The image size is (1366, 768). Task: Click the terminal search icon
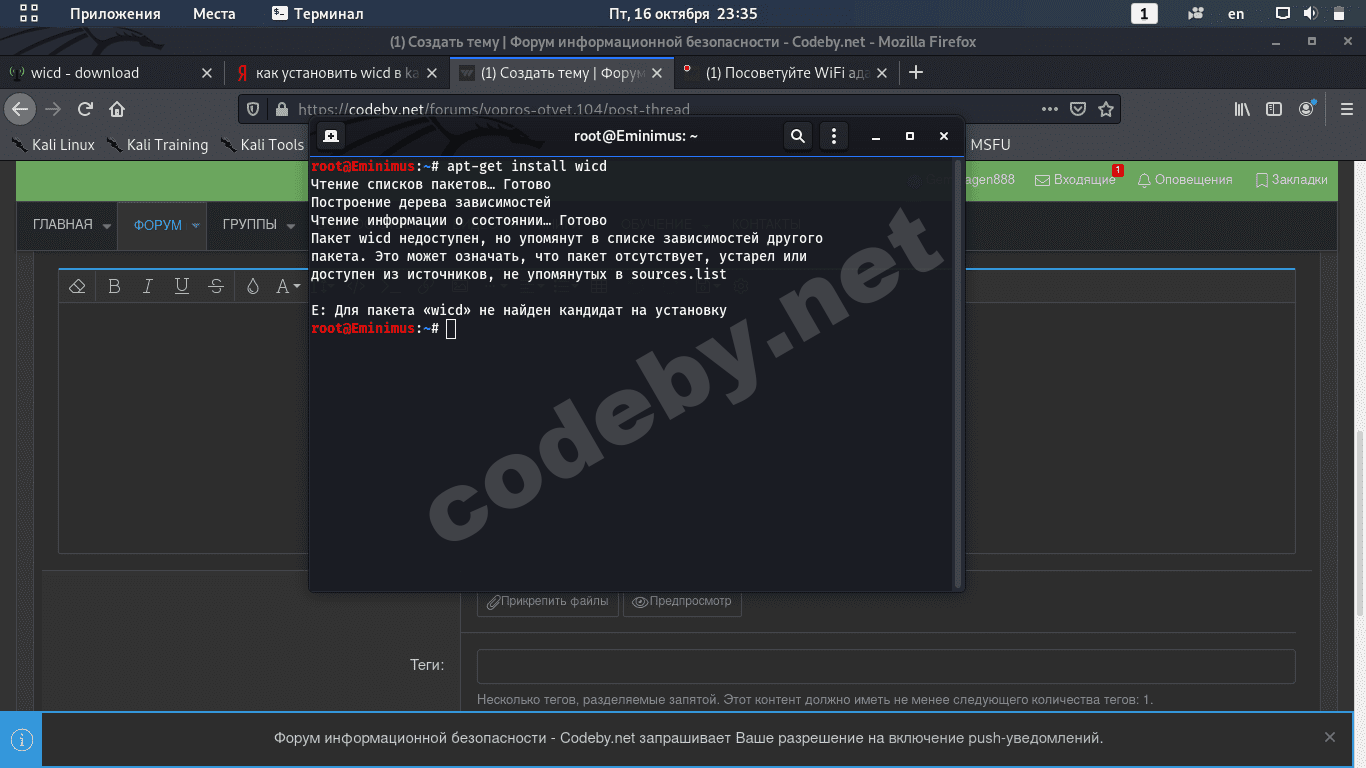797,136
